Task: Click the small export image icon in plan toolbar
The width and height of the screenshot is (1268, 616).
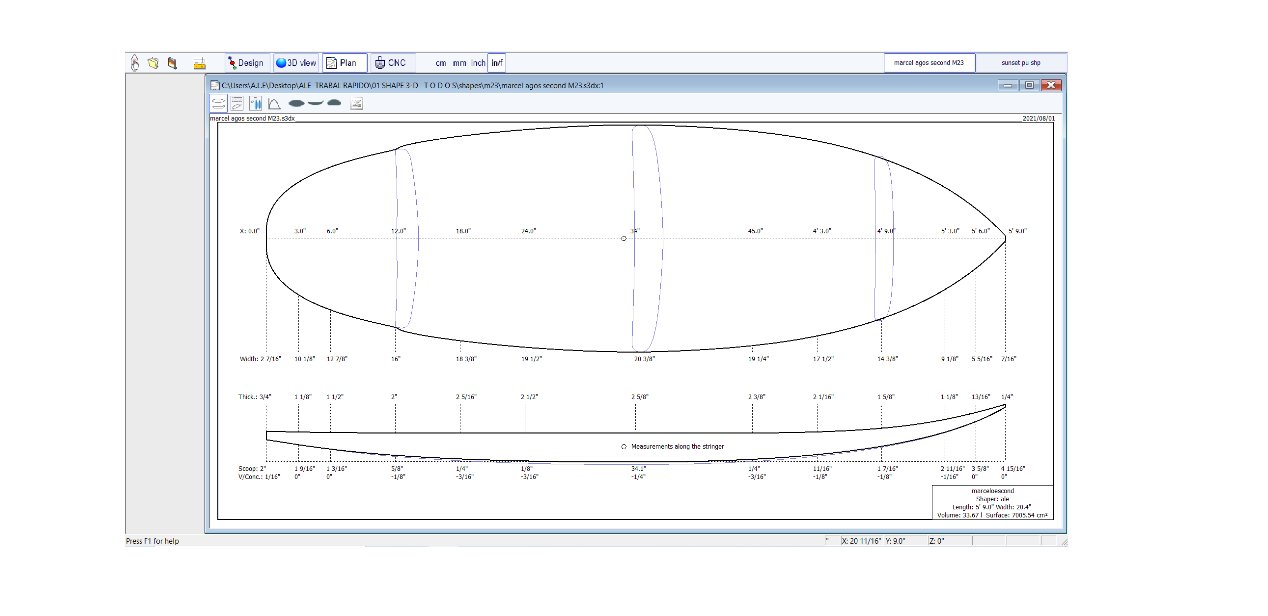Action: click(x=356, y=102)
